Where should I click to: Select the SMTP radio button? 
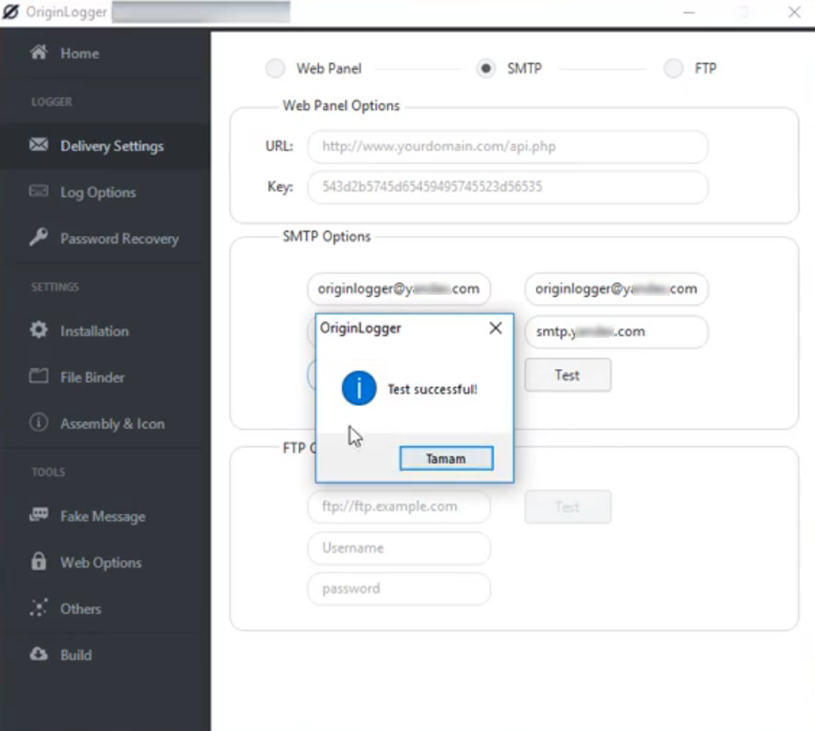(486, 69)
